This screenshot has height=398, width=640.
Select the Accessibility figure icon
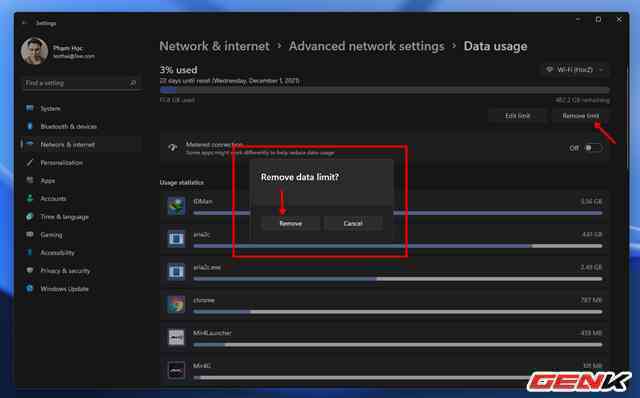tap(30, 253)
